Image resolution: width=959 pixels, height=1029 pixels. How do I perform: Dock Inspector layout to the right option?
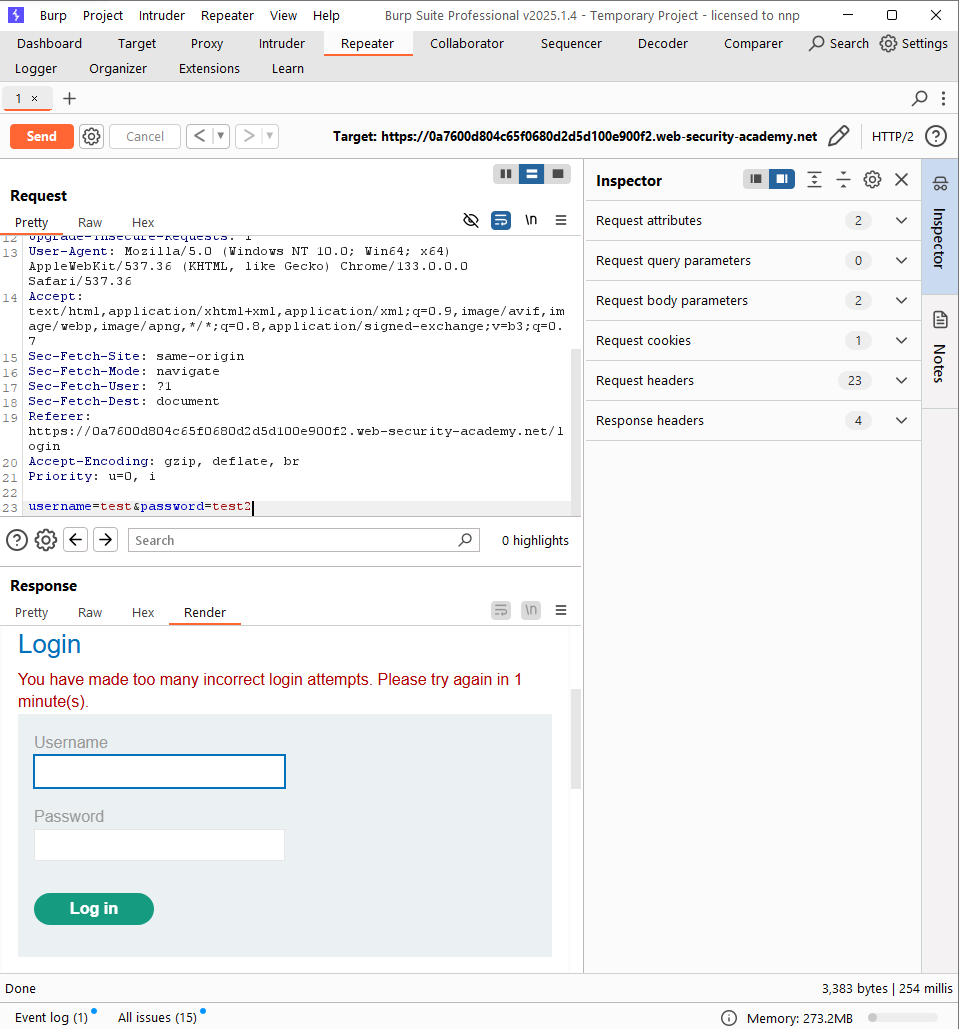pos(782,179)
